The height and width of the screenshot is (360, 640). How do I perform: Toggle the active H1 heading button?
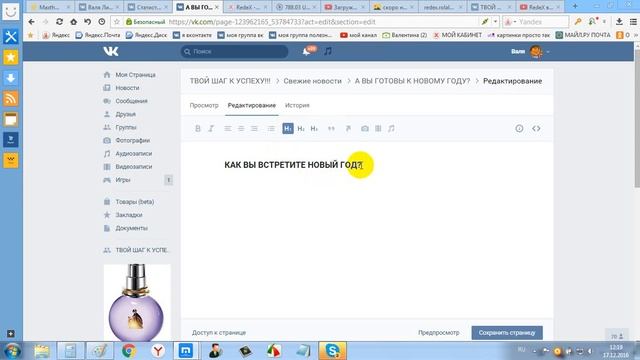point(288,129)
